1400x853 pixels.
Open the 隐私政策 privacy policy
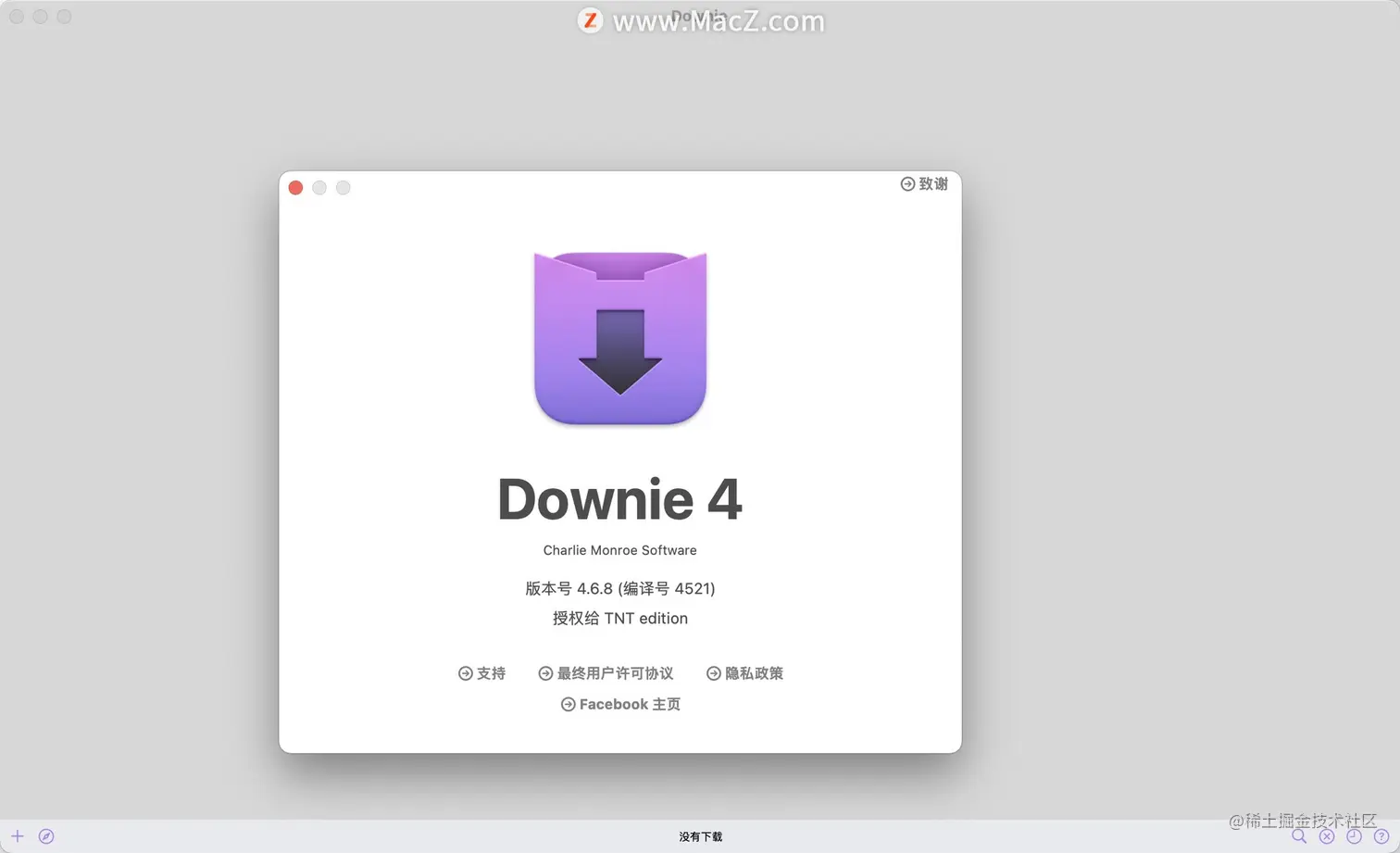tap(754, 673)
